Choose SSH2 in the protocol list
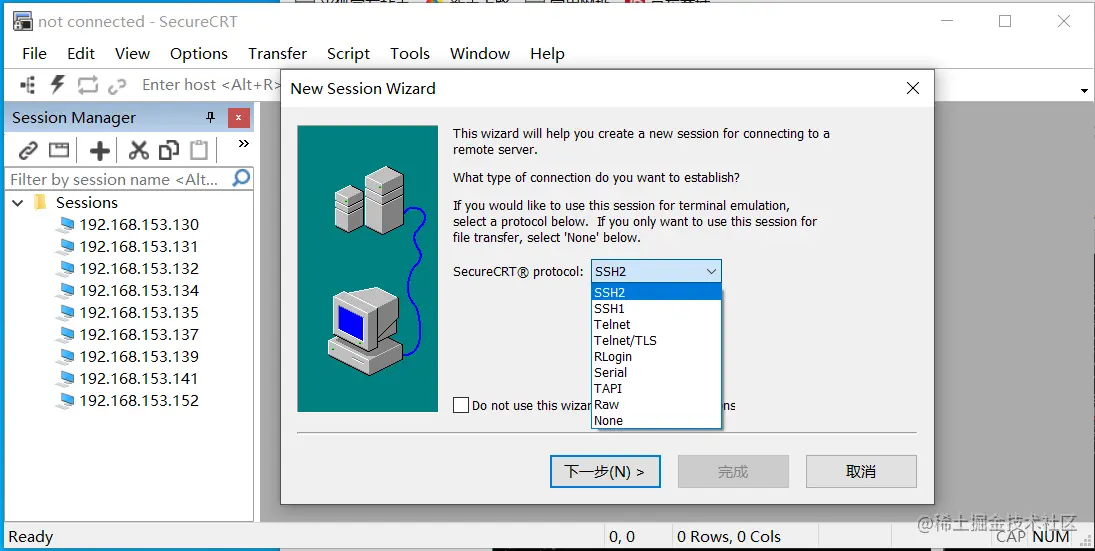The image size is (1095, 551). coord(656,293)
